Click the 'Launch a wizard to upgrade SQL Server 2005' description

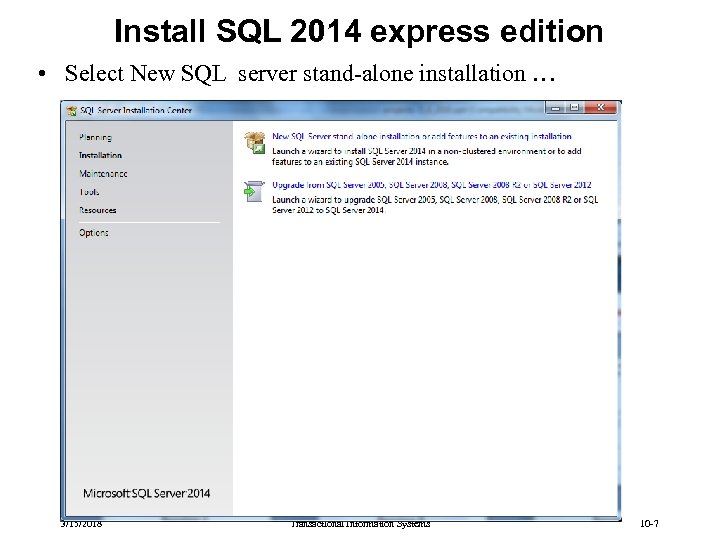435,205
